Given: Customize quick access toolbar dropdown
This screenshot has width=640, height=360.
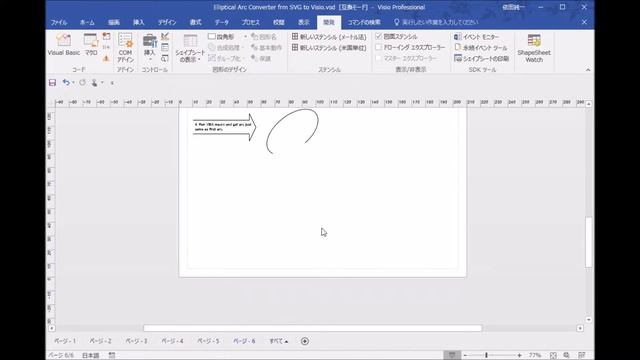Looking at the screenshot, I should (112, 83).
